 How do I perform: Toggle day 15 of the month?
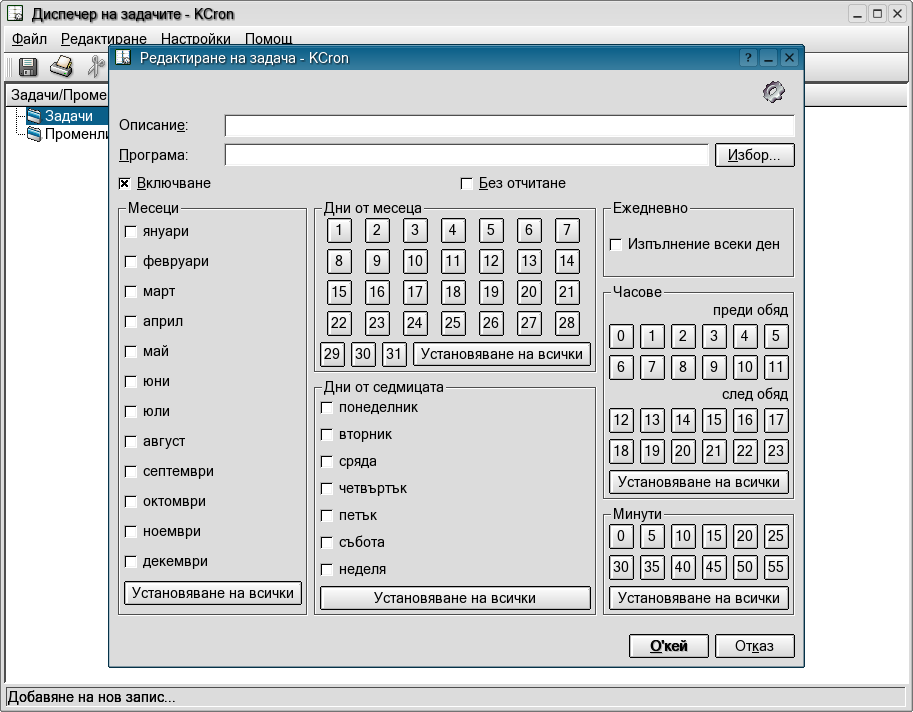click(x=339, y=292)
